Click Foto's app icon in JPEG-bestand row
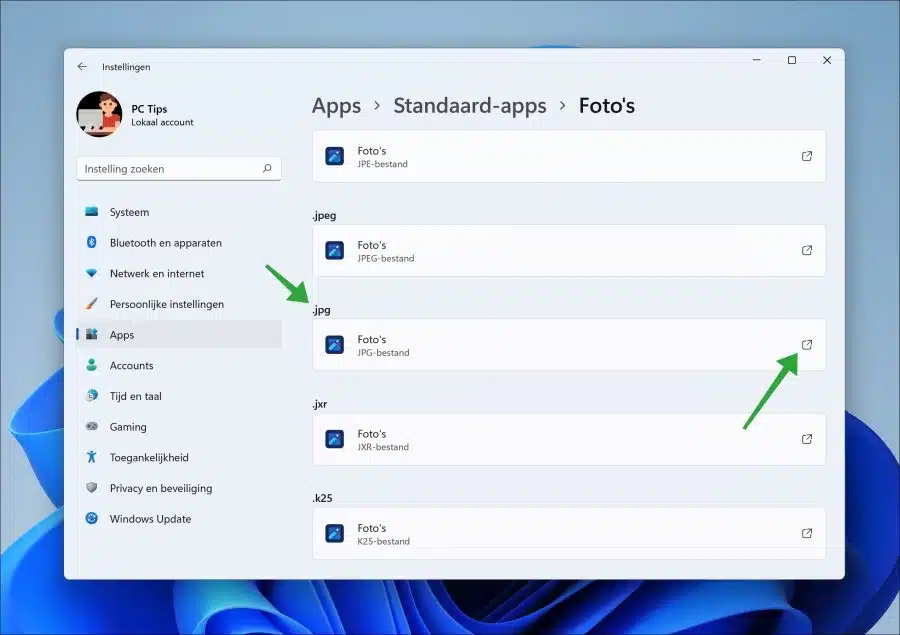The width and height of the screenshot is (900, 635). 335,250
